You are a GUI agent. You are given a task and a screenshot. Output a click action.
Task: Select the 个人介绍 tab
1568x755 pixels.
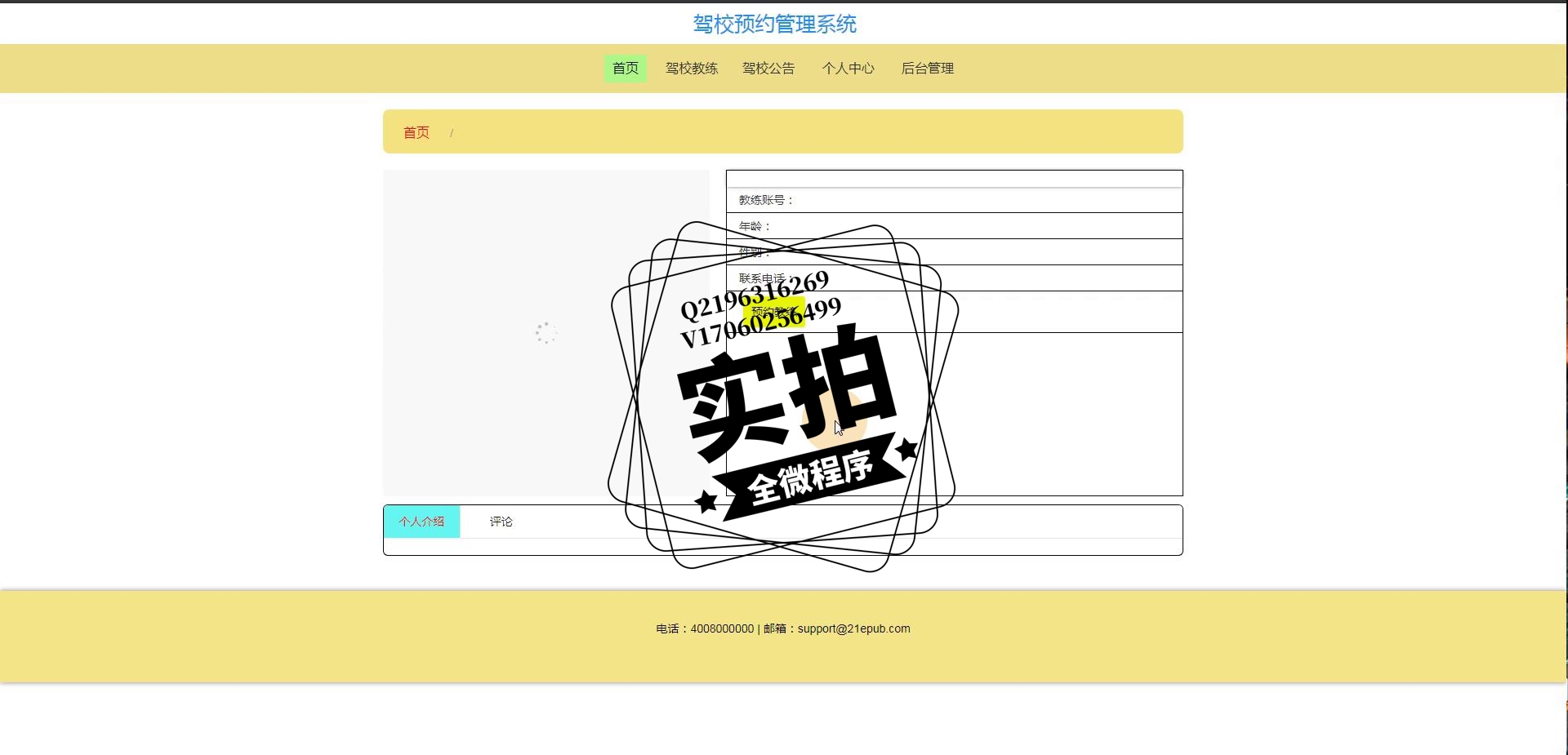(x=422, y=522)
